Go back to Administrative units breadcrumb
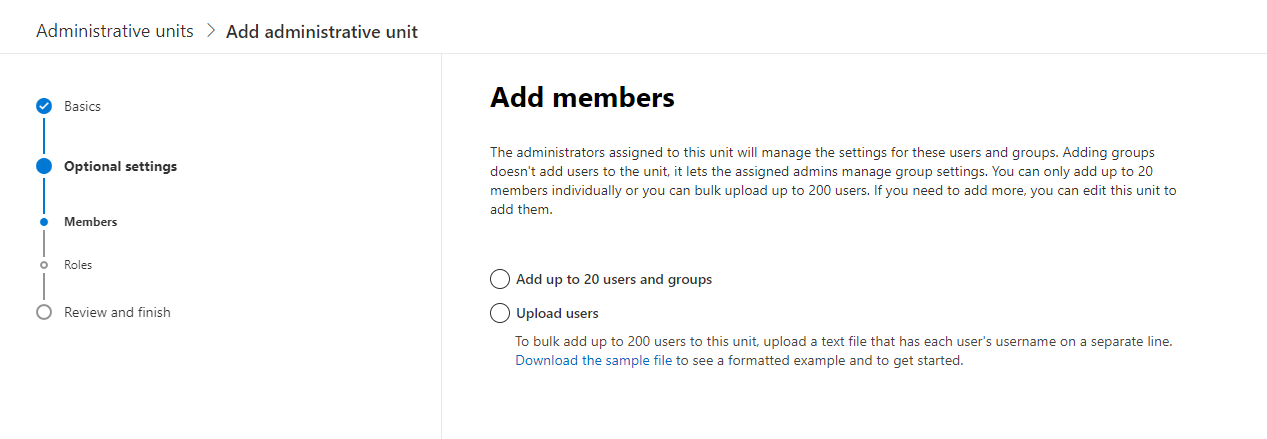The width and height of the screenshot is (1267, 439). click(115, 31)
